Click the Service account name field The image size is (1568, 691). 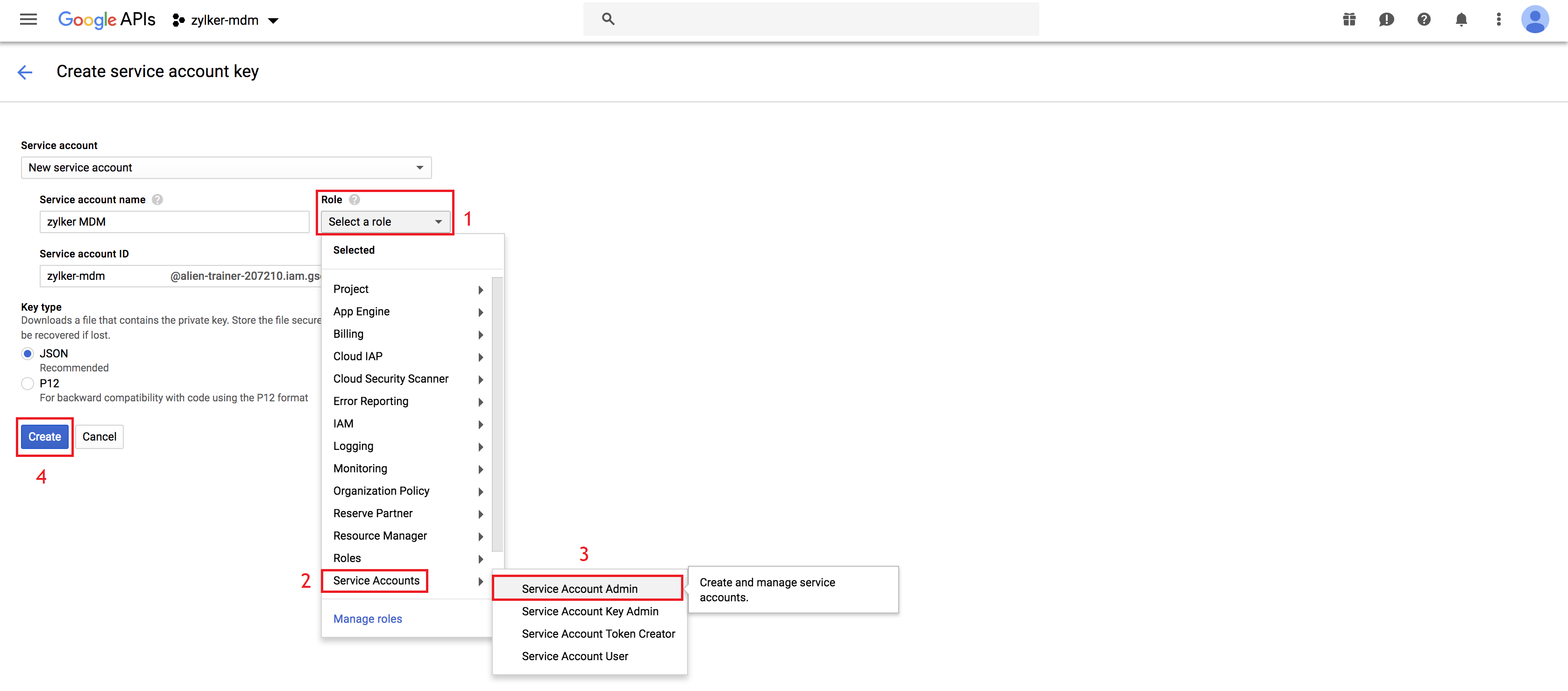point(174,221)
